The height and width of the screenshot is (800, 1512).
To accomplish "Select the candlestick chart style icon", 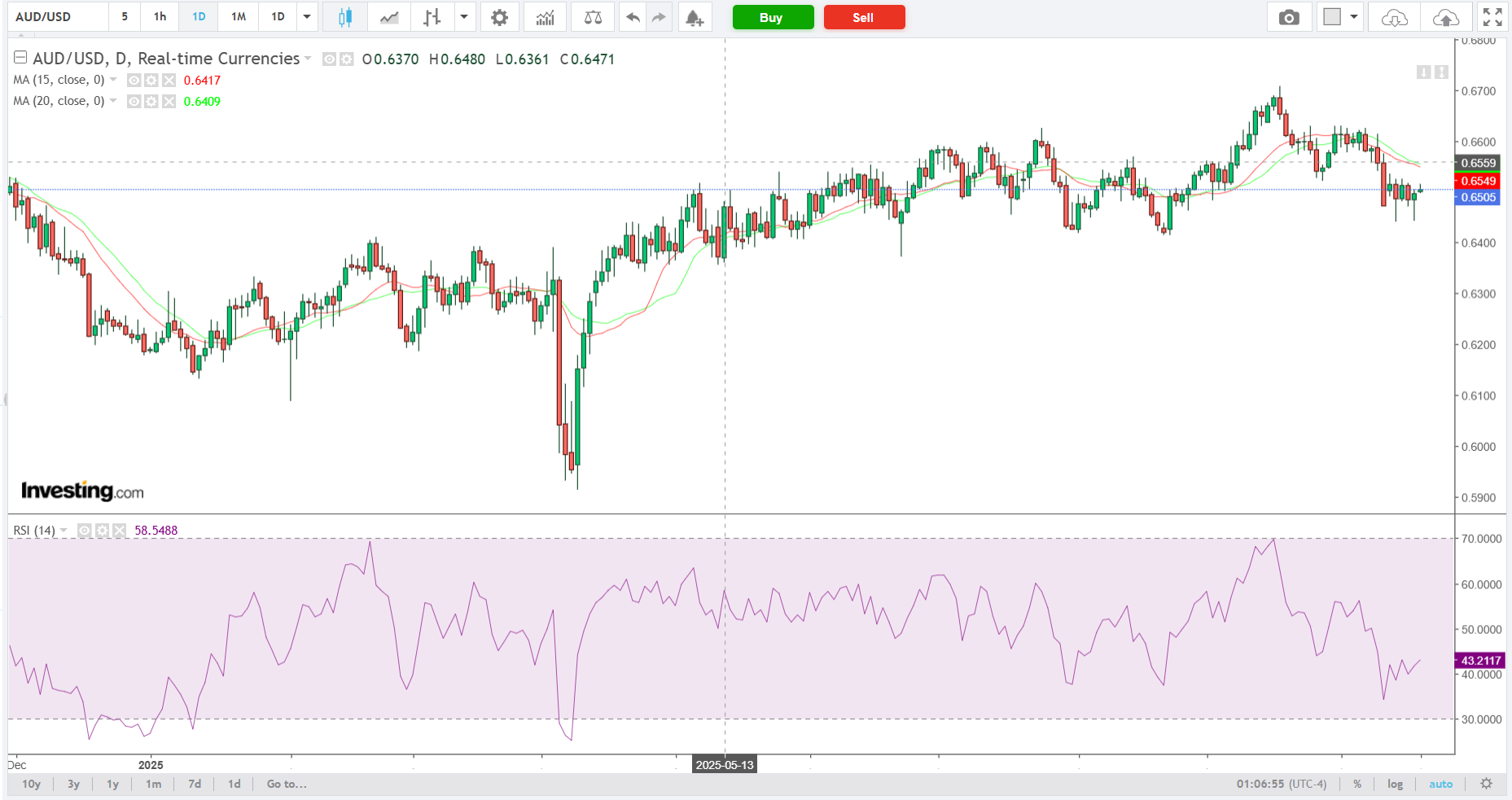I will [345, 17].
